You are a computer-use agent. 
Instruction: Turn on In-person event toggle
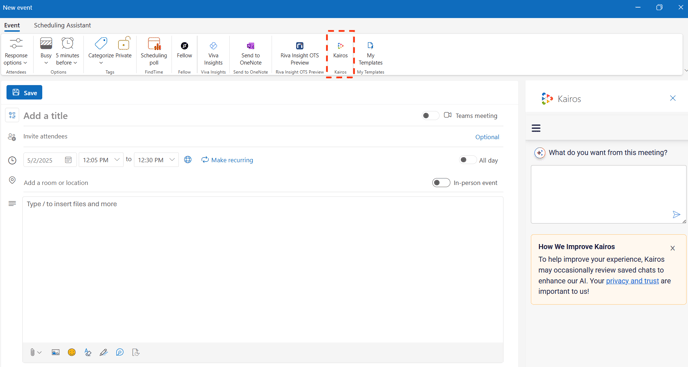[x=441, y=183]
